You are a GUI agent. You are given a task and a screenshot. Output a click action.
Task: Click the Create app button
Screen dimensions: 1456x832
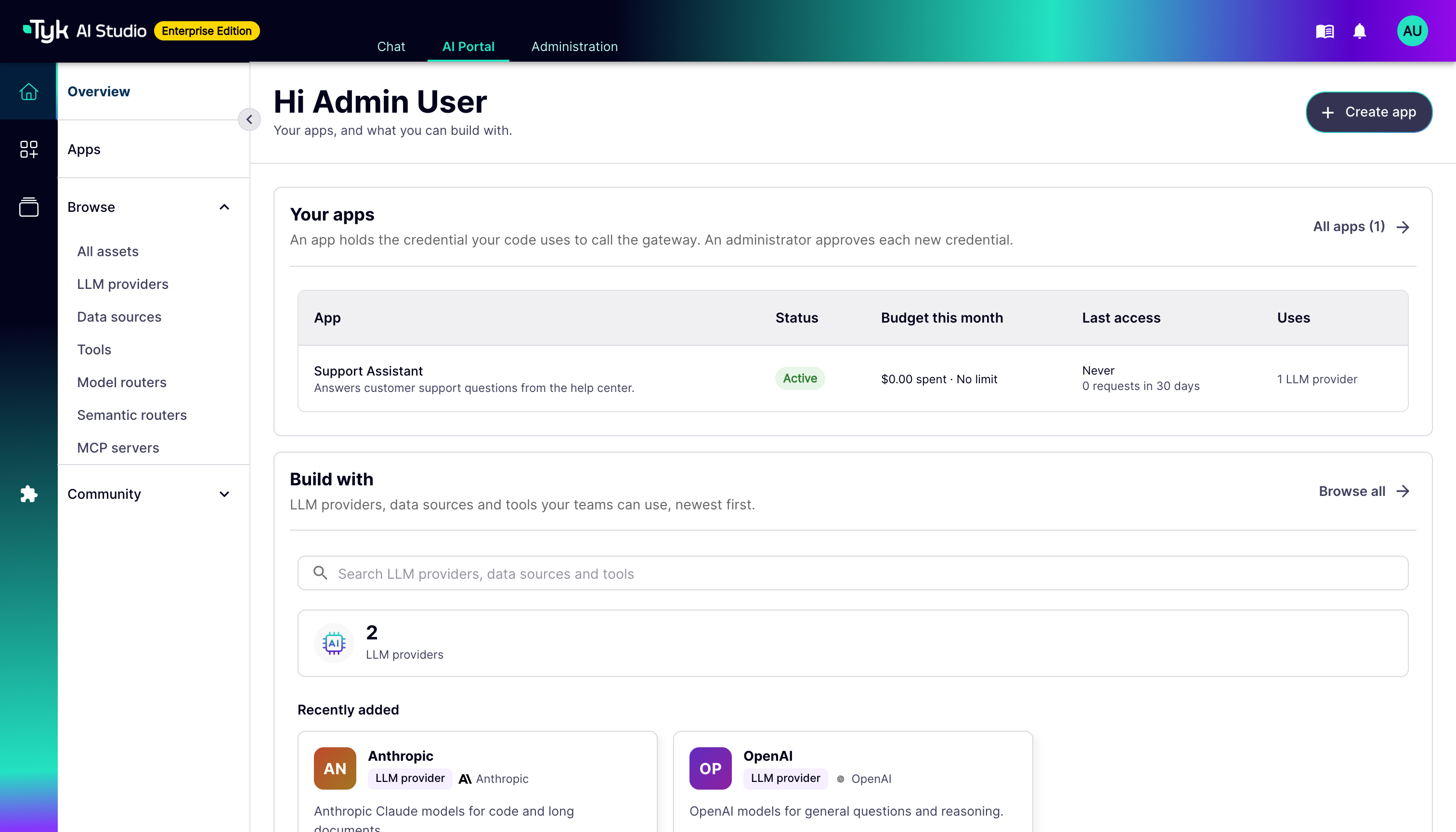1368,112
